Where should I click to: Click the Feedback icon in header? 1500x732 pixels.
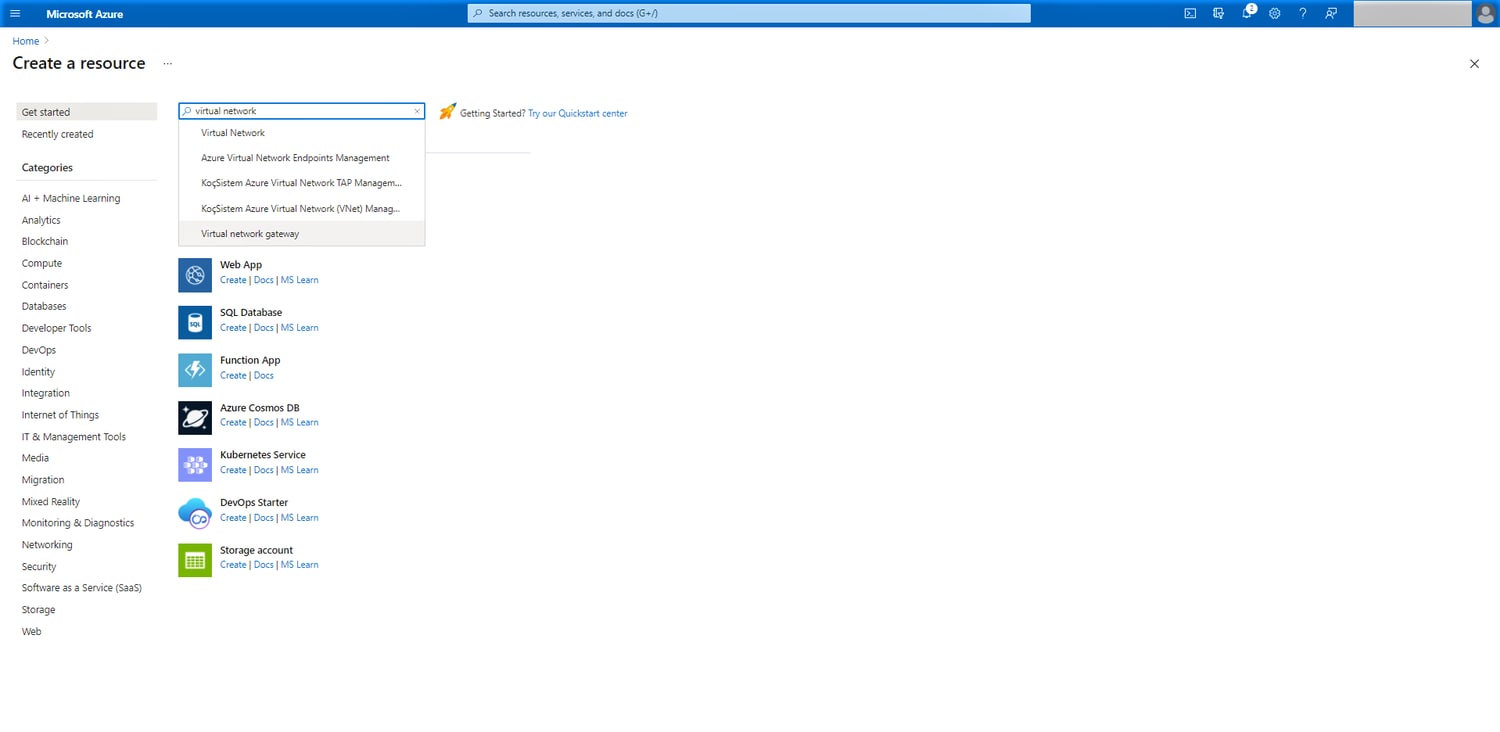(x=1331, y=13)
